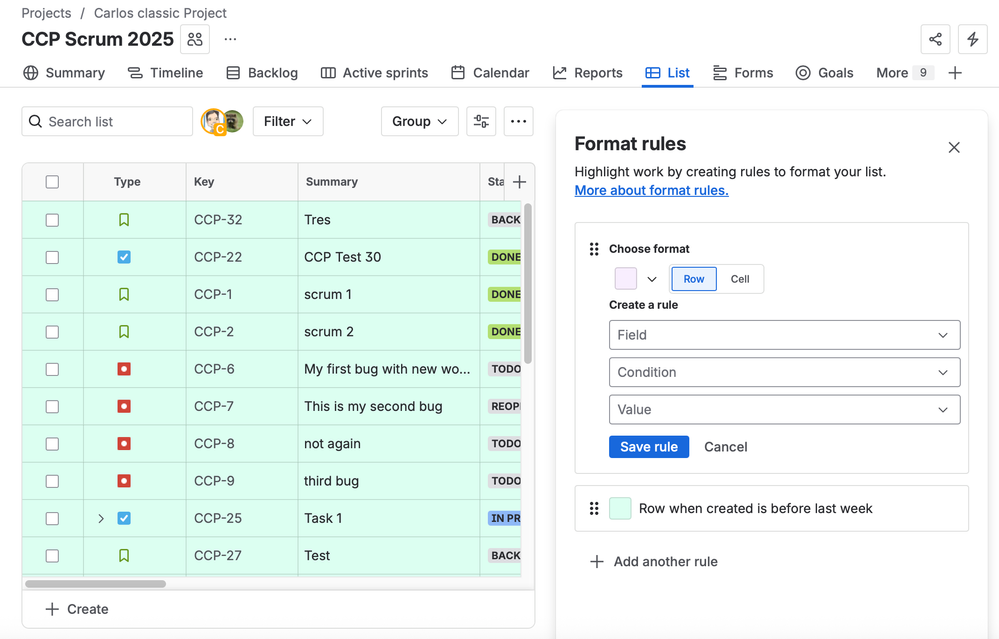
Task: Focus the Search list field
Action: [107, 121]
